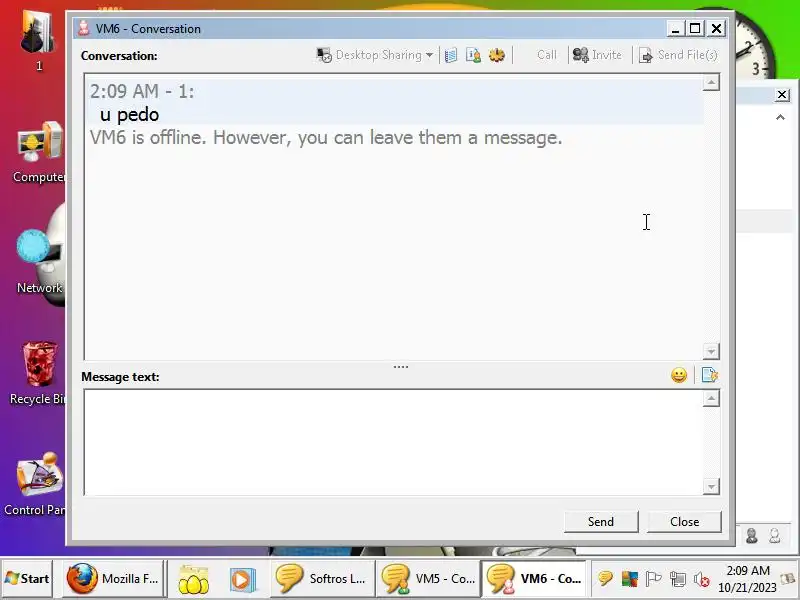The image size is (800, 600).
Task: Open message history notebook icon
Action: click(451, 55)
